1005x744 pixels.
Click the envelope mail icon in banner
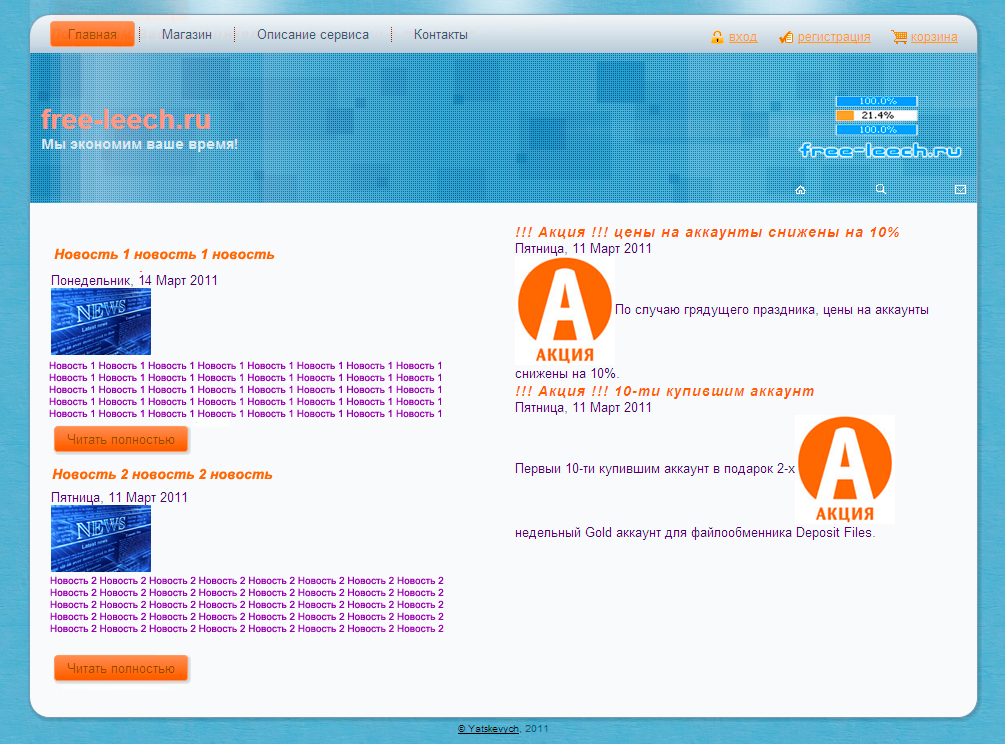pos(960,190)
